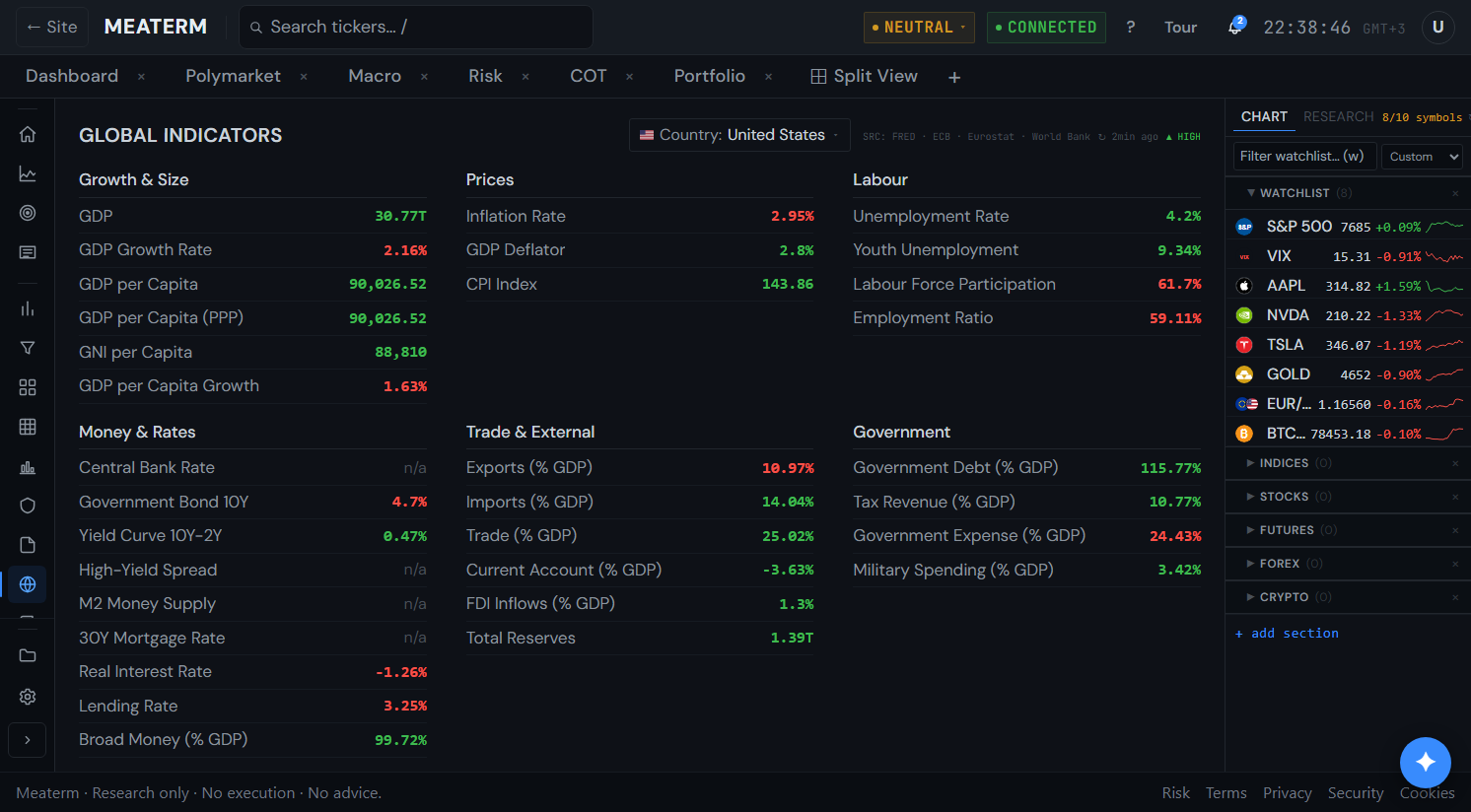Switch to the RESEARCH panel tab
Image resolution: width=1471 pixels, height=812 pixels.
point(1338,116)
